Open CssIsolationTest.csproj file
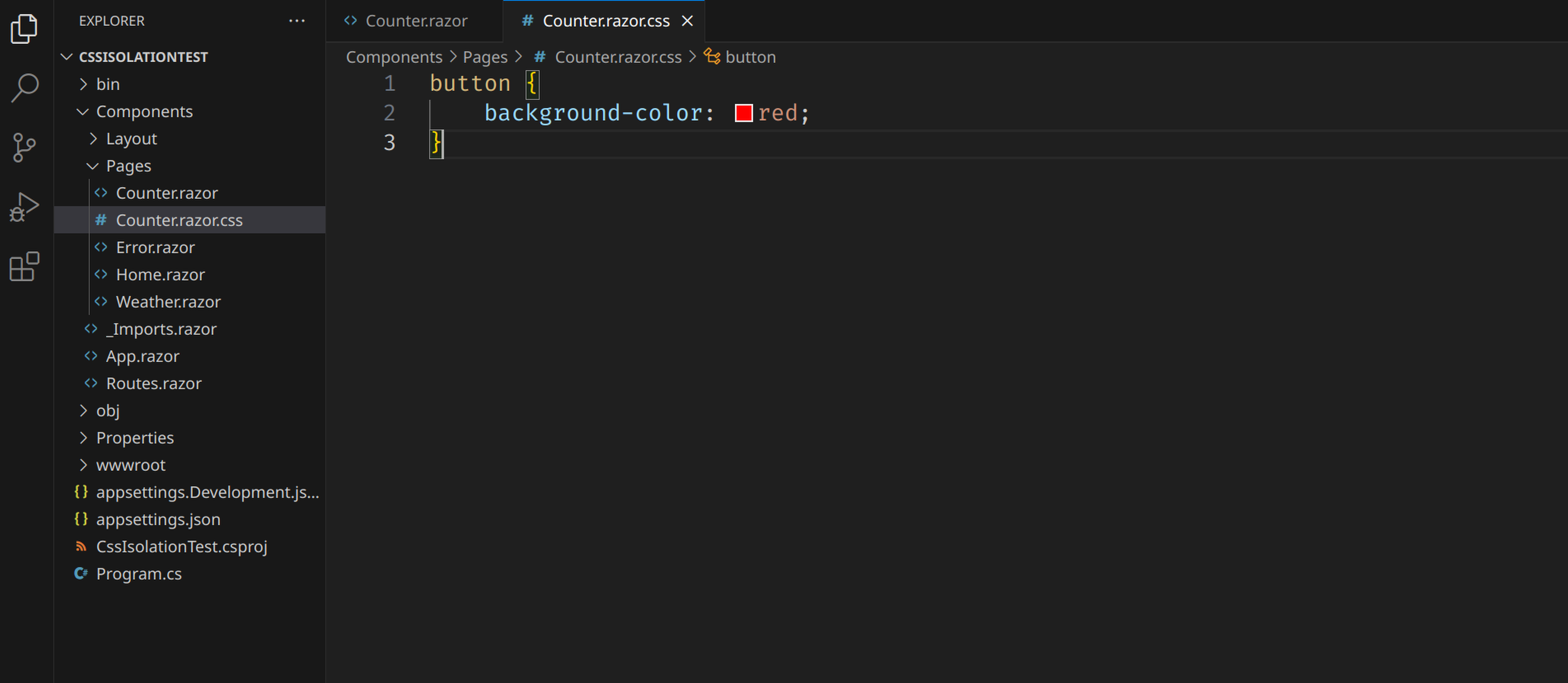 [190, 547]
